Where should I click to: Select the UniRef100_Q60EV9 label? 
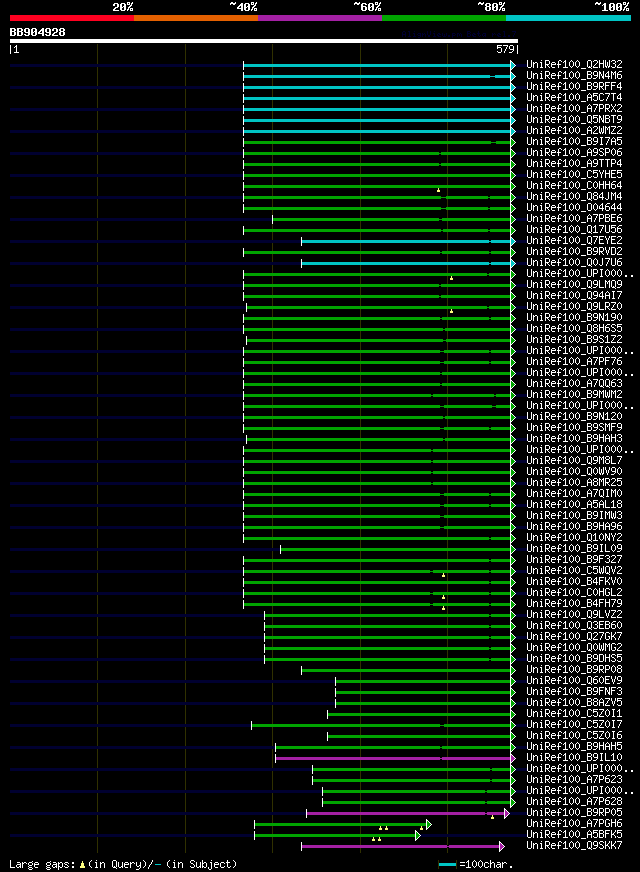click(574, 681)
